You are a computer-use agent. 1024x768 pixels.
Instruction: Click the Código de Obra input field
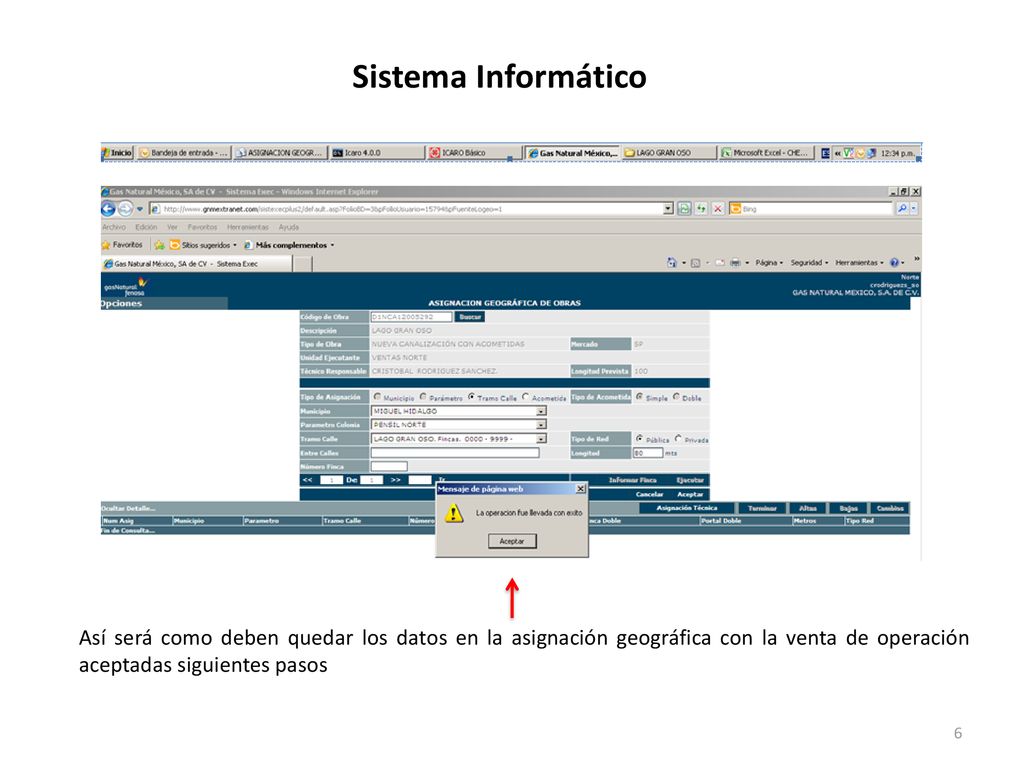(x=411, y=317)
